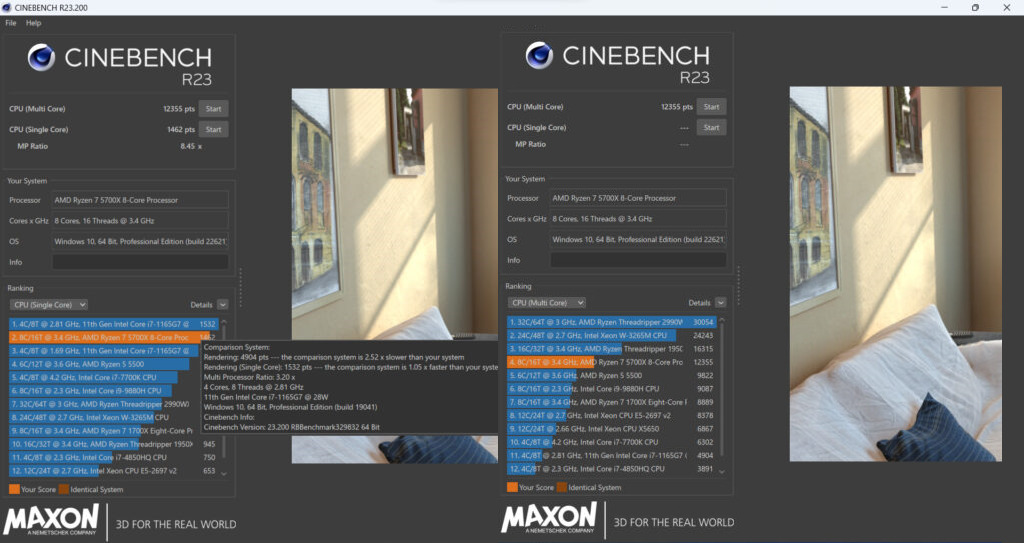Select Threadripper 1950X row scoring 16315
1024x543 pixels.
click(611, 349)
